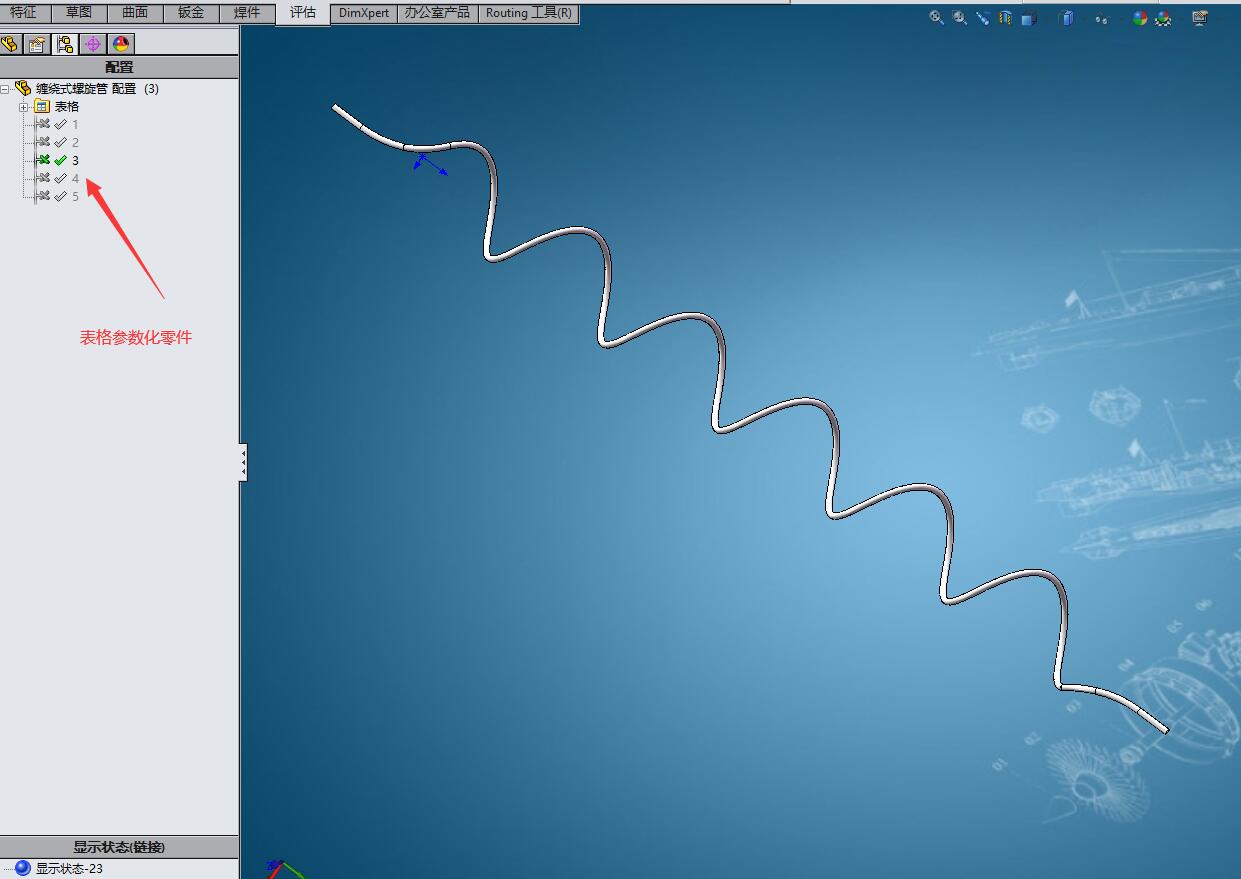Switch to the 焊件 tab
Viewport: 1241px width, 879px height.
tap(247, 13)
